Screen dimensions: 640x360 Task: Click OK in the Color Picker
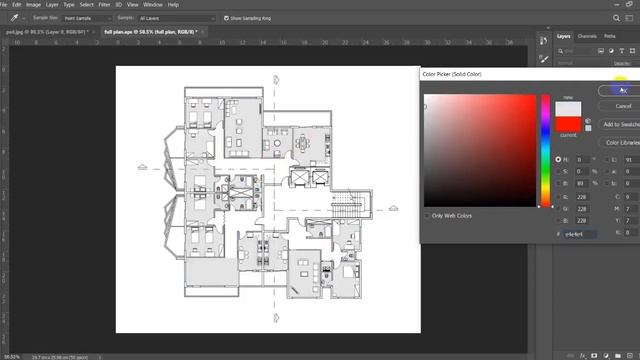click(620, 91)
